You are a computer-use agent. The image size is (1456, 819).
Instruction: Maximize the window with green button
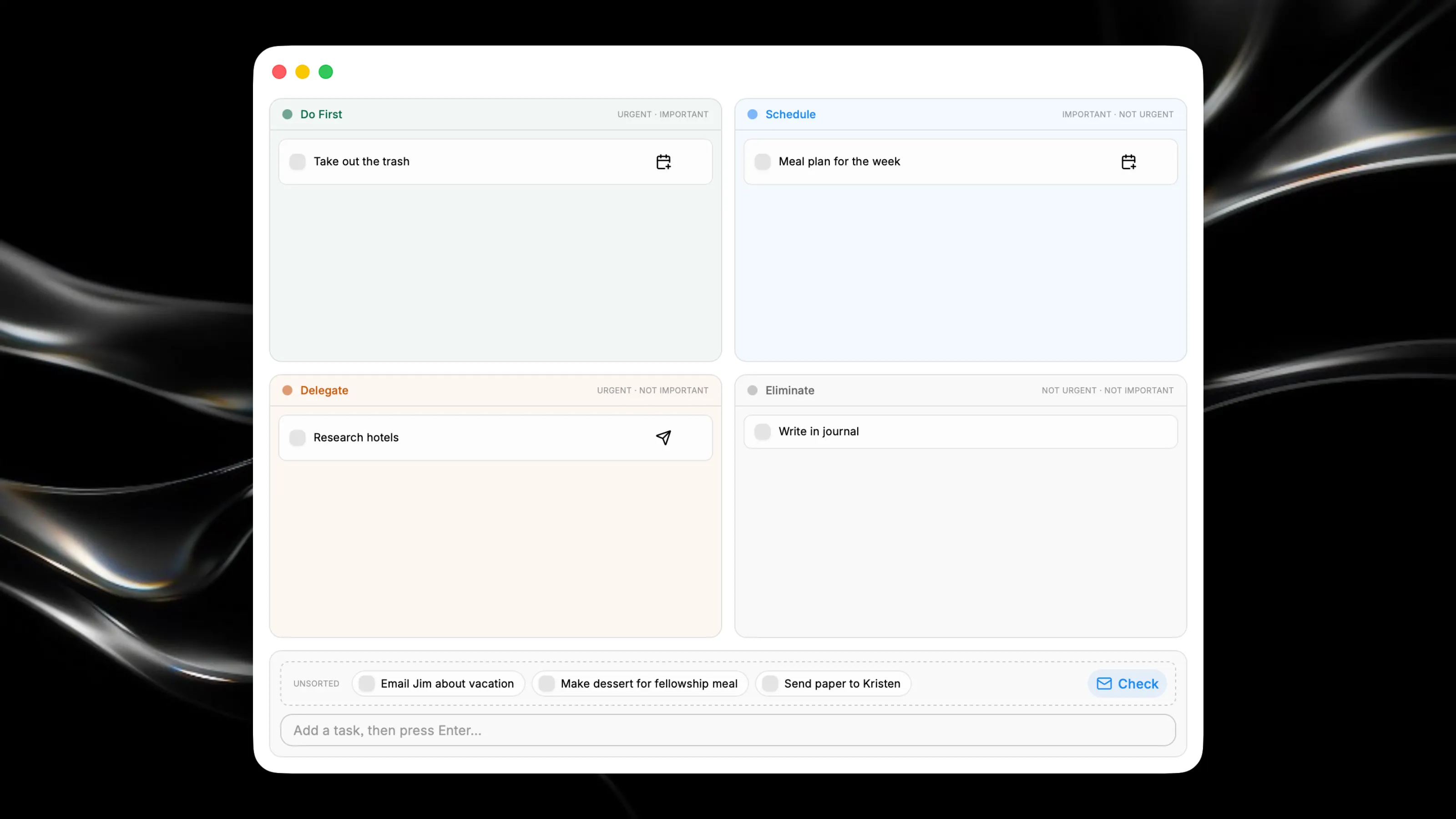coord(326,72)
